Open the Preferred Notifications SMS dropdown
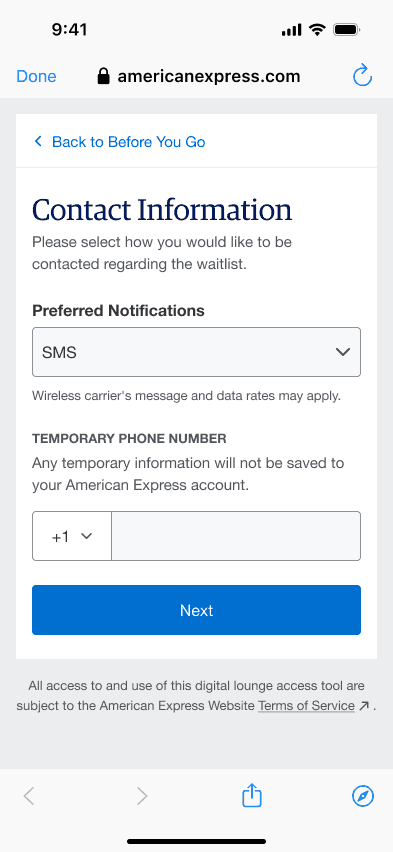Image resolution: width=393 pixels, height=852 pixels. [x=196, y=352]
